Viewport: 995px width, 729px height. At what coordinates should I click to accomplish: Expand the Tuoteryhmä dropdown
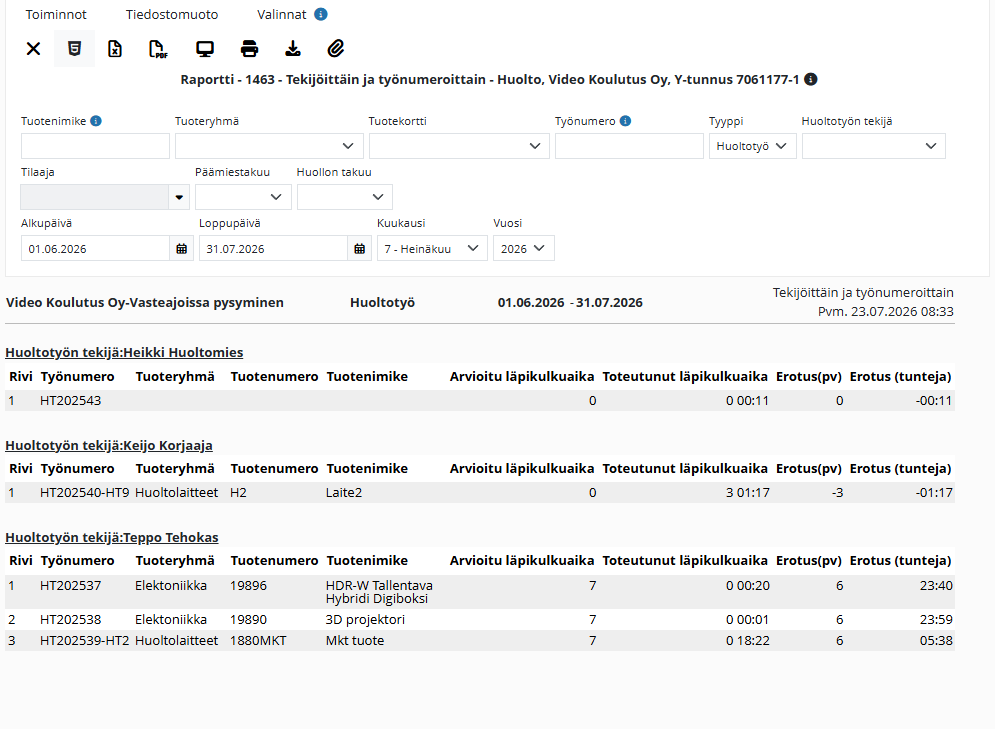(269, 146)
